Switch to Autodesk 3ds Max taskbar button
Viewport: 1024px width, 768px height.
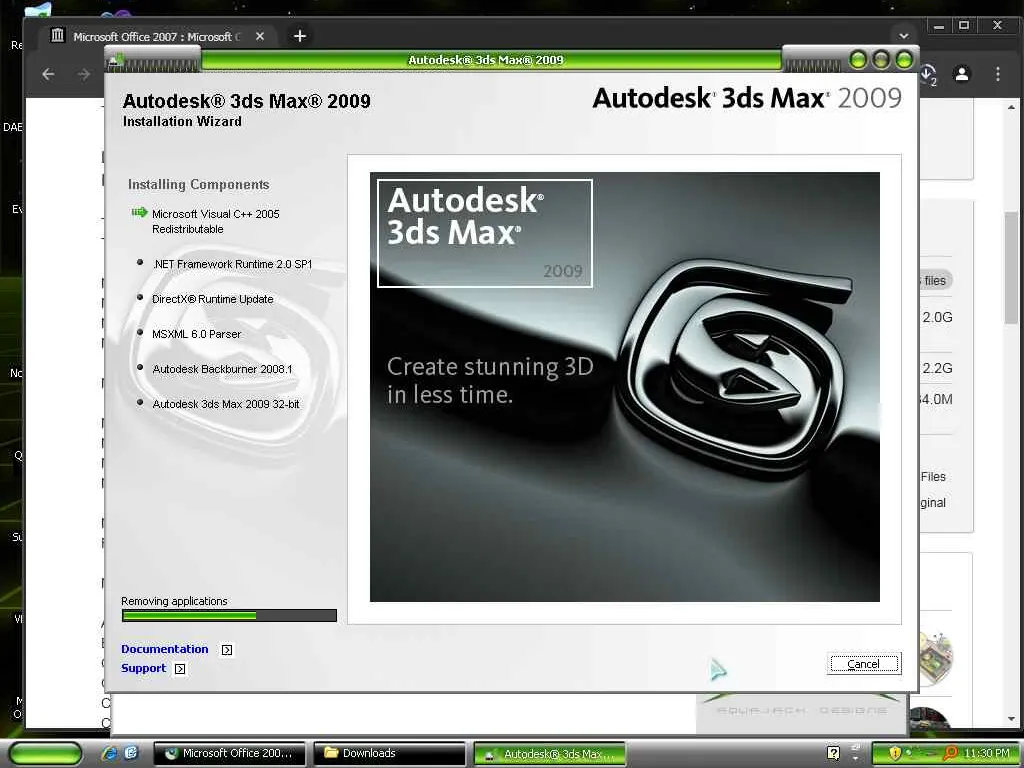(x=549, y=754)
